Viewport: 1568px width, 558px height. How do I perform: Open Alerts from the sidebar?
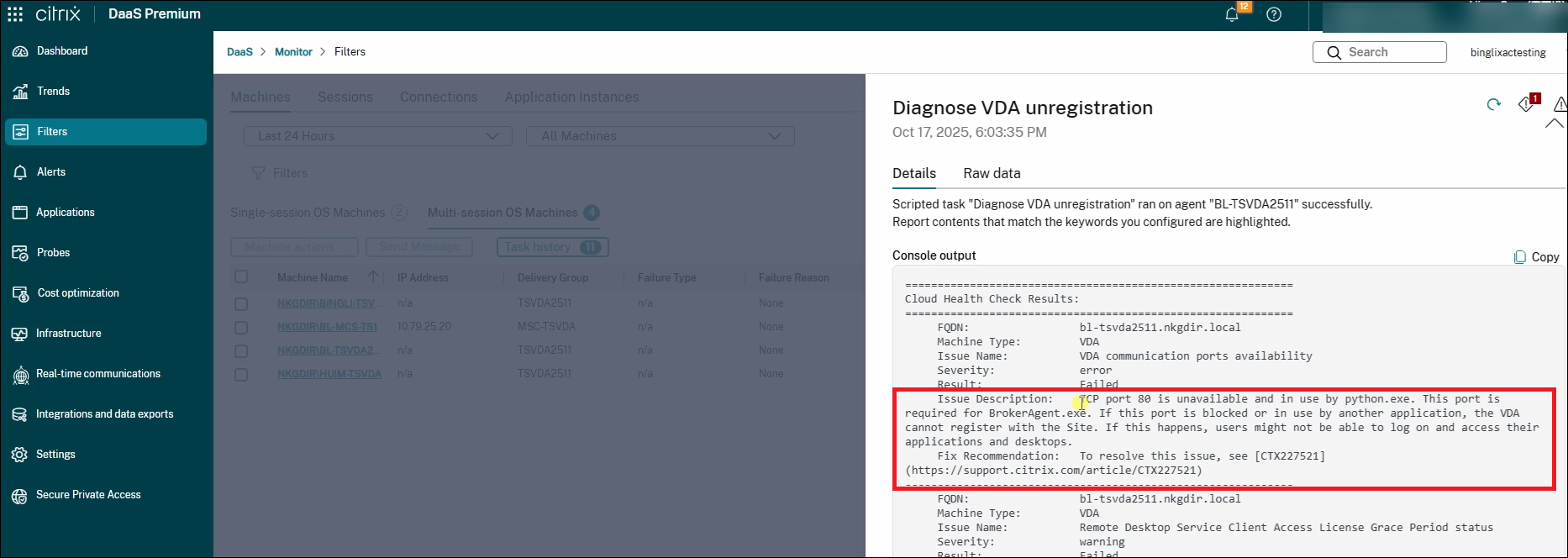(x=105, y=172)
